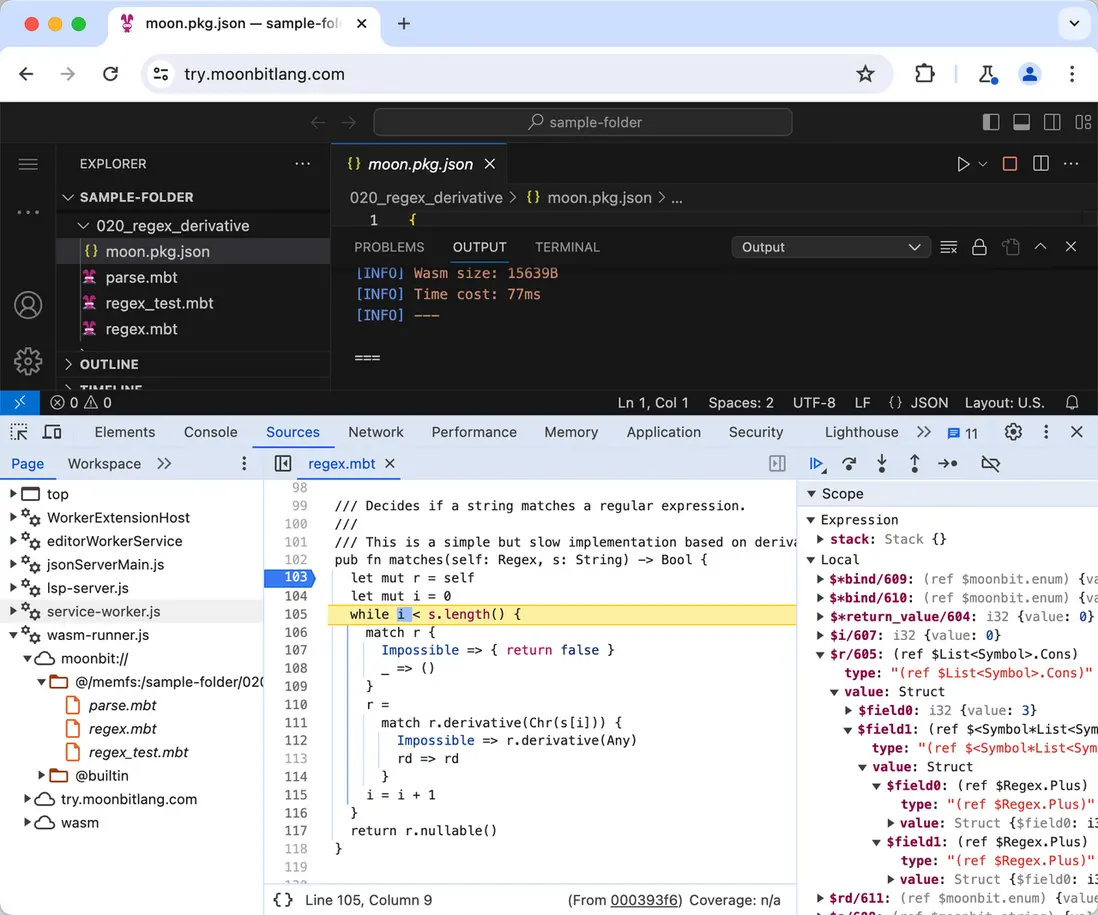Click the Step into function icon
Image resolution: width=1098 pixels, height=915 pixels.
(x=881, y=464)
